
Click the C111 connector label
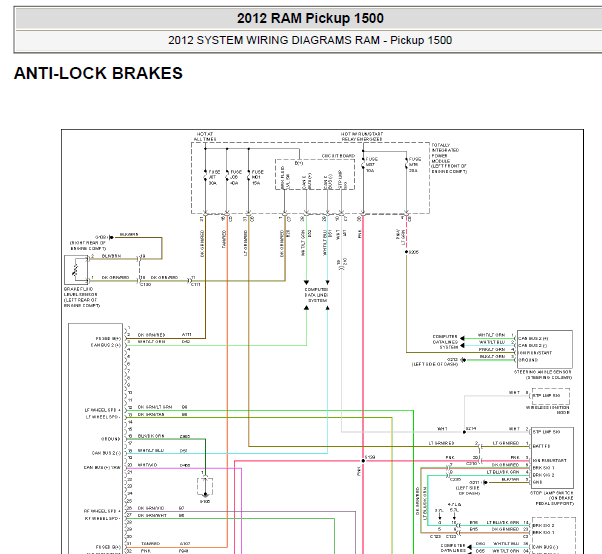coord(195,284)
